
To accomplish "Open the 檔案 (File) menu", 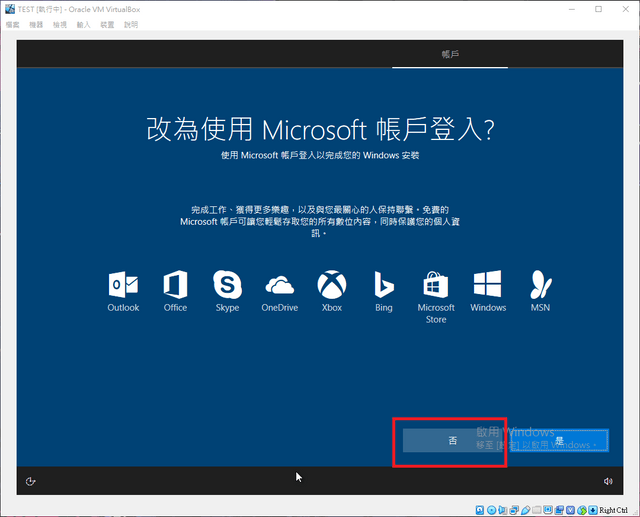I will pos(13,25).
